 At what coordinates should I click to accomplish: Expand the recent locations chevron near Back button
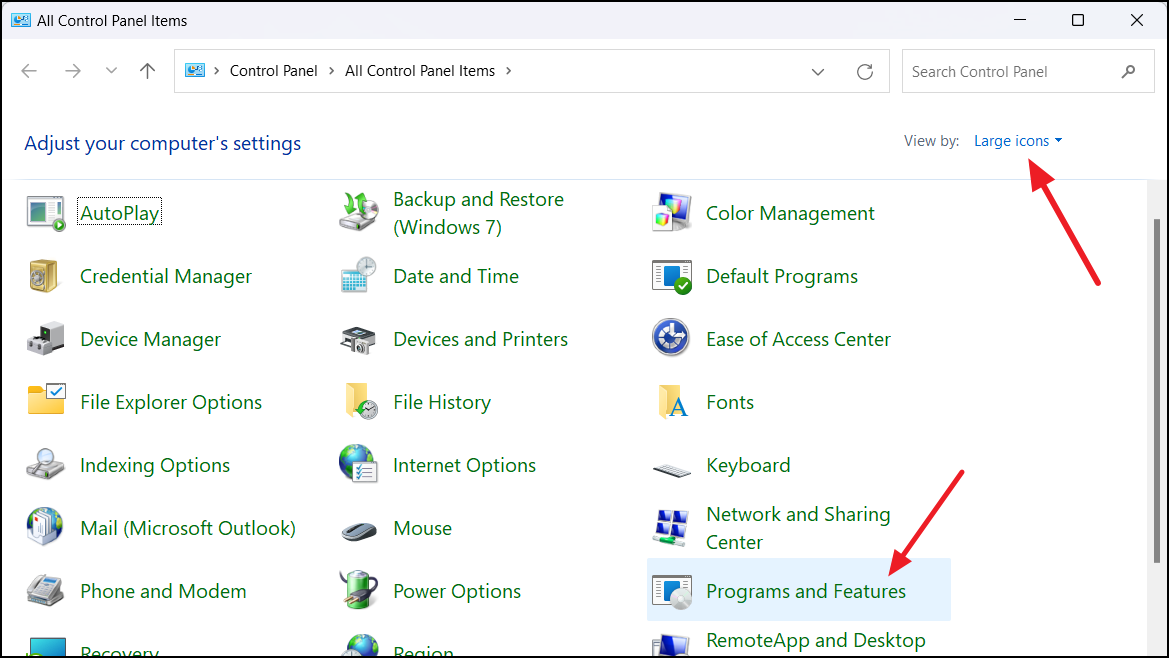click(x=111, y=71)
